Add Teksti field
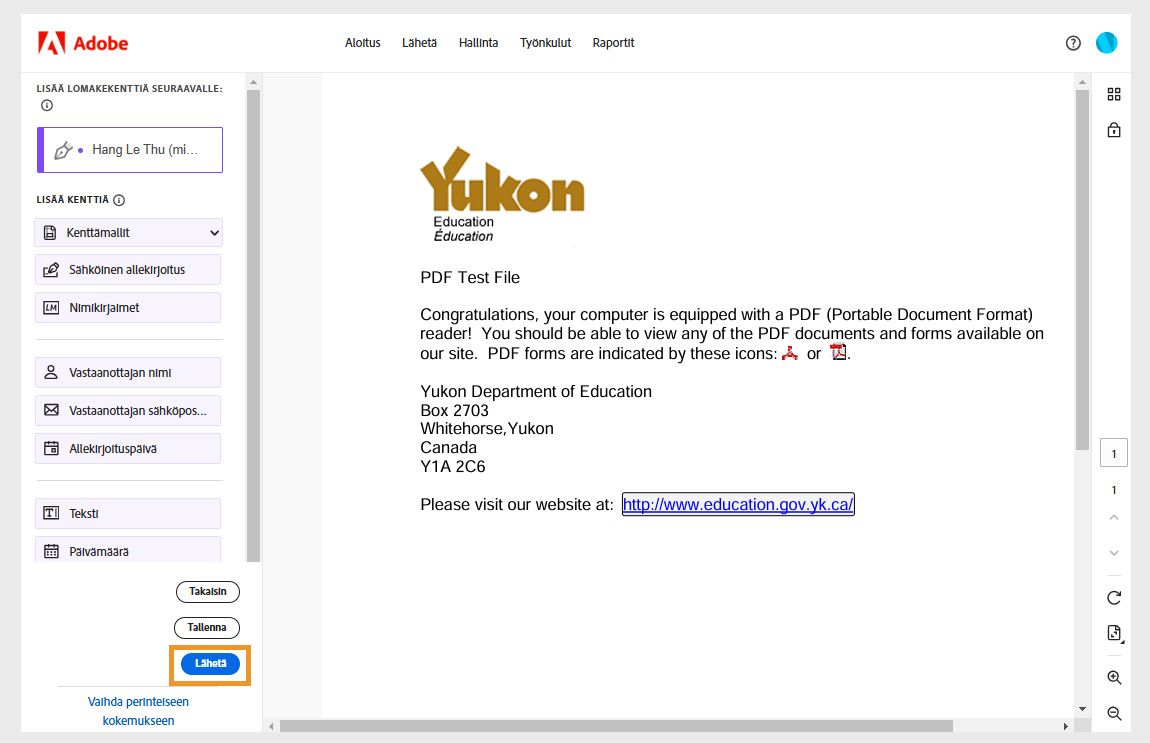The height and width of the screenshot is (743, 1150). [128, 513]
